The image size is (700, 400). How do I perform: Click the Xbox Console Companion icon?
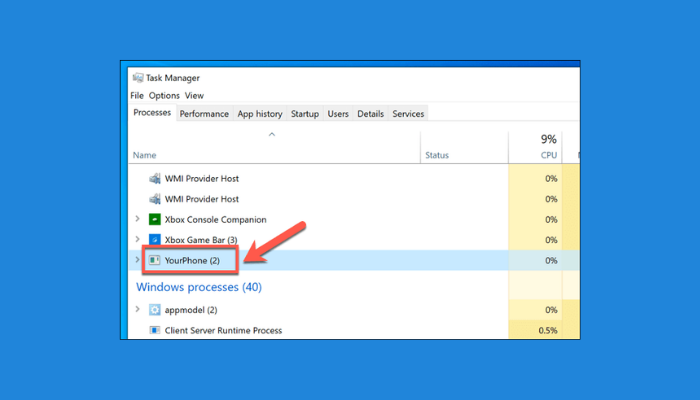click(155, 220)
